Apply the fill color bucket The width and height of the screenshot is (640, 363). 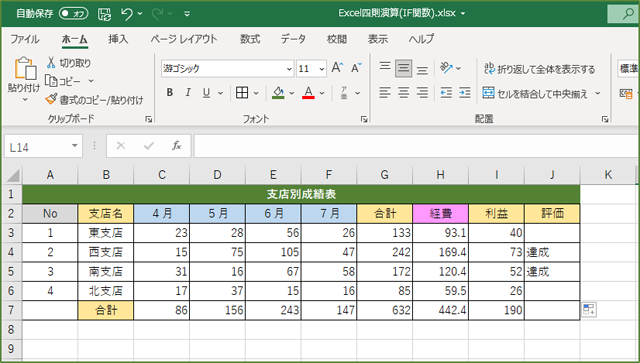click(x=278, y=93)
